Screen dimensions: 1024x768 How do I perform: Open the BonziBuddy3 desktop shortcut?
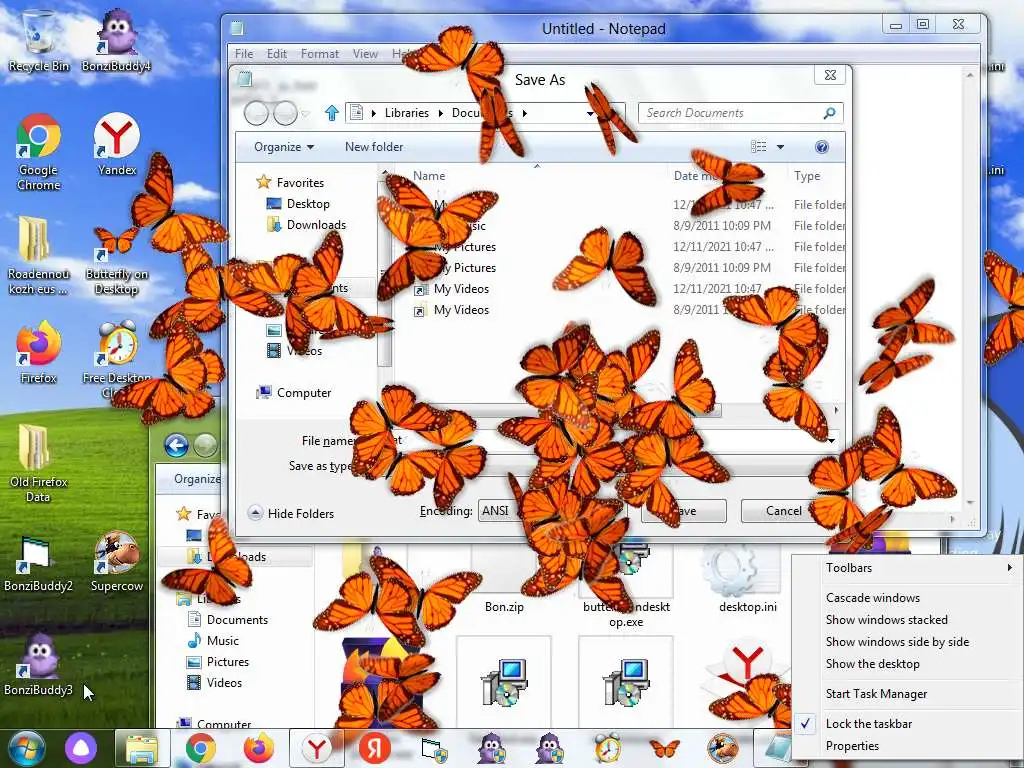coord(39,665)
